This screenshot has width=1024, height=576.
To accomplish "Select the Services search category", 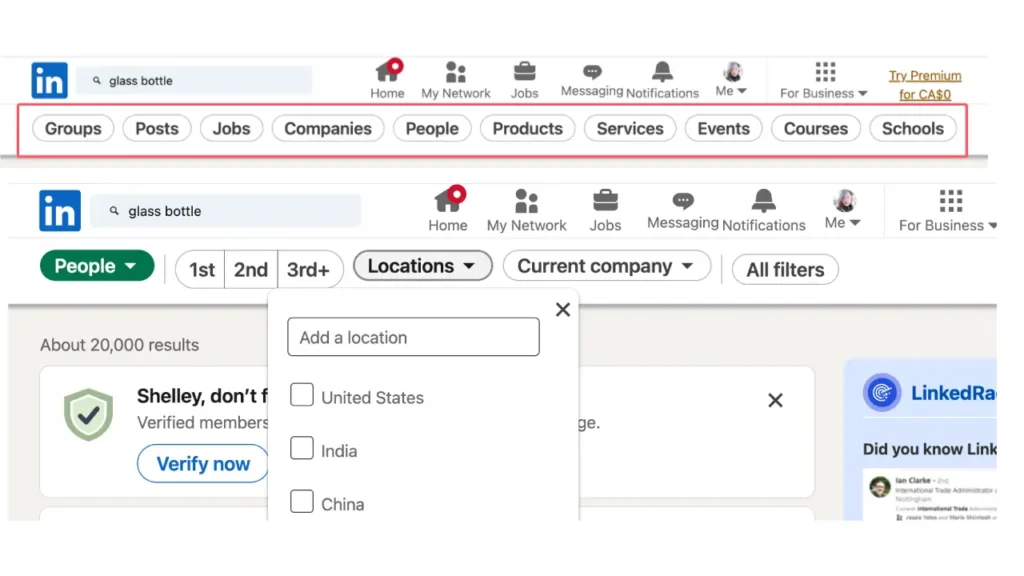I will (630, 129).
